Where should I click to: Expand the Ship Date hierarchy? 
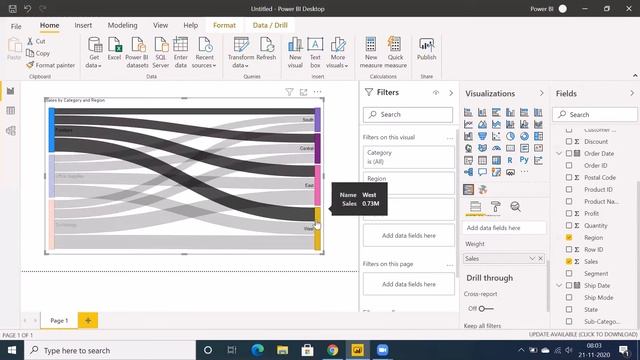coord(559,285)
